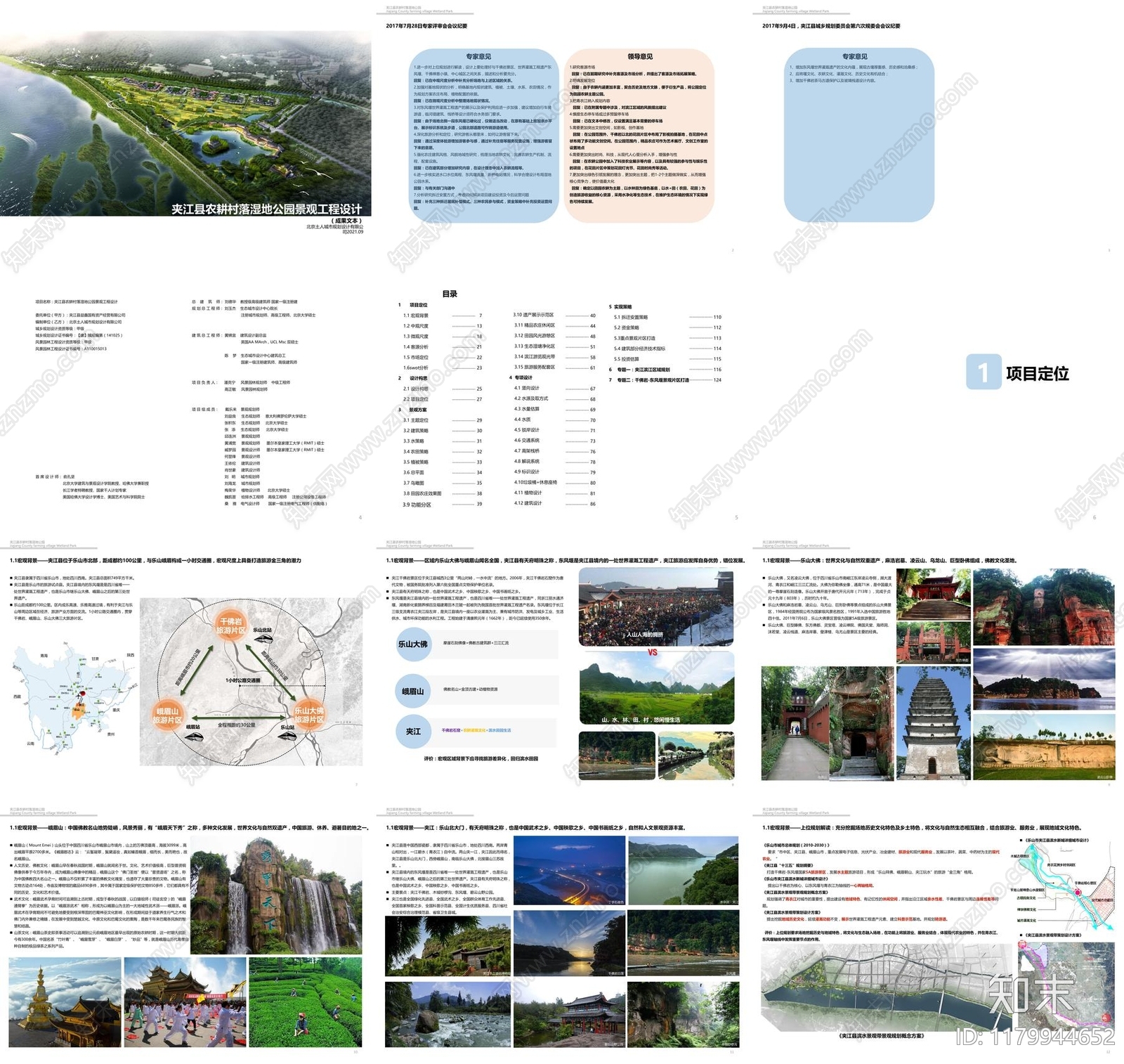Click the 目录 heading
1124x1064 pixels.
point(450,294)
